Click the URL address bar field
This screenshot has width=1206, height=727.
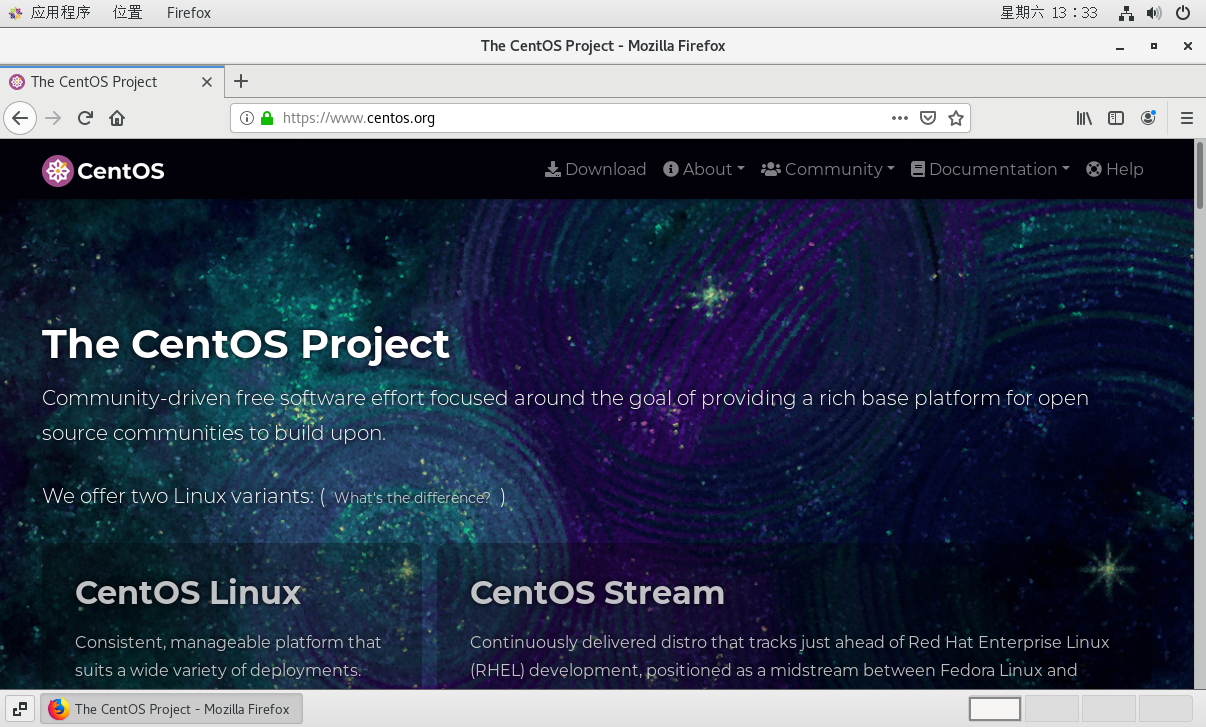[580, 118]
